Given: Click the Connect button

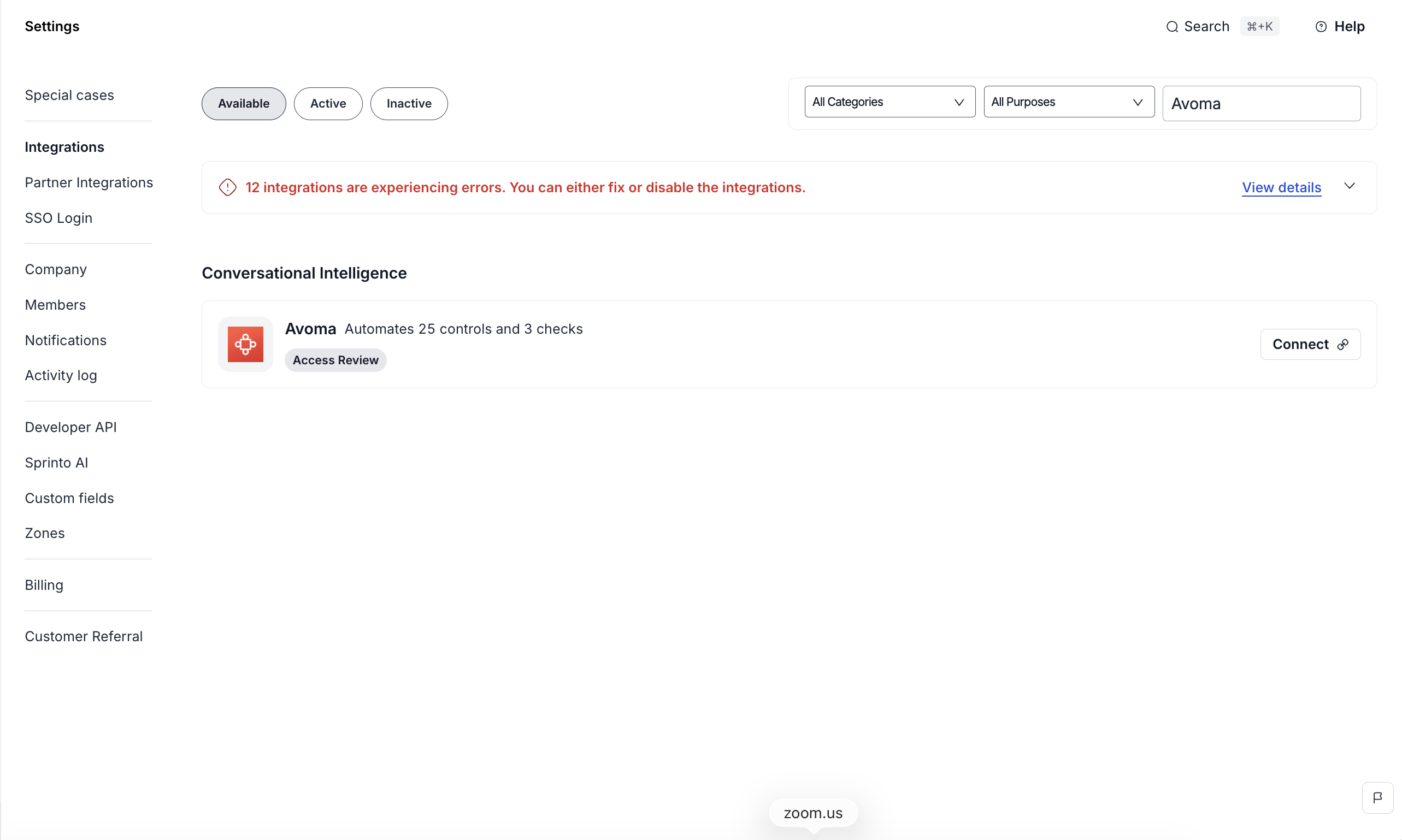Looking at the screenshot, I should click(x=1310, y=344).
